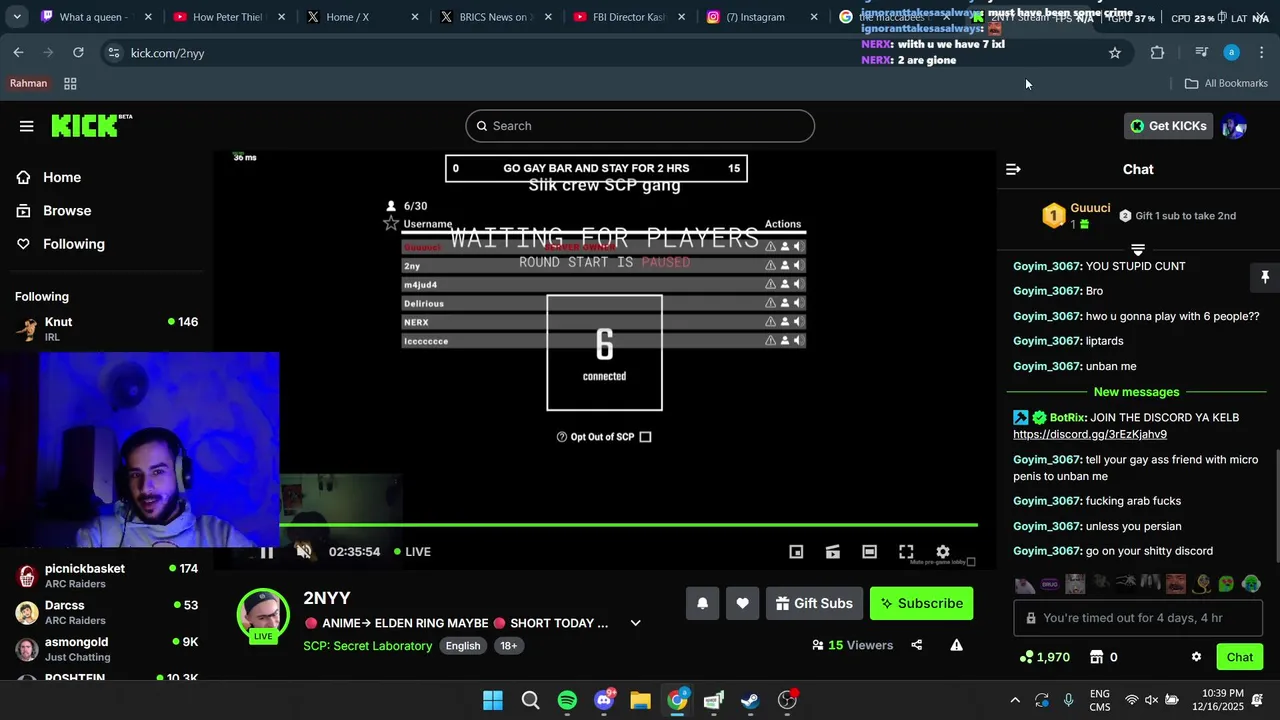This screenshot has width=1280, height=720.
Task: Switch to BRICS News tab
Action: coord(496,17)
